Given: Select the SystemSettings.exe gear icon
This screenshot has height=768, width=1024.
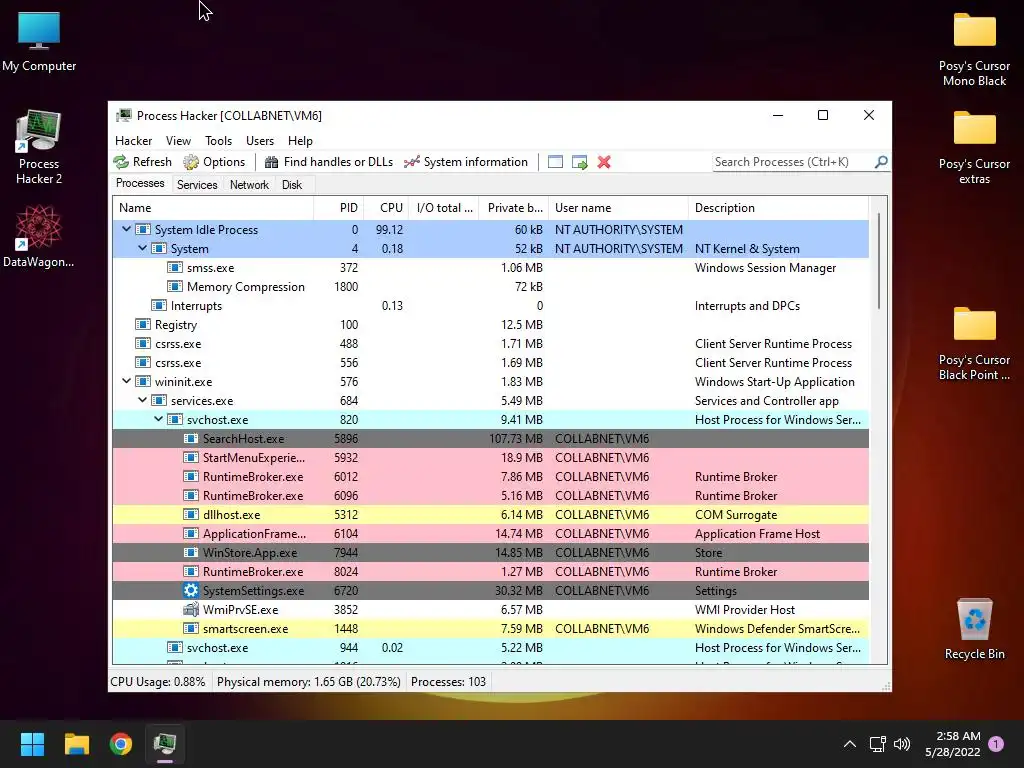Looking at the screenshot, I should (191, 590).
